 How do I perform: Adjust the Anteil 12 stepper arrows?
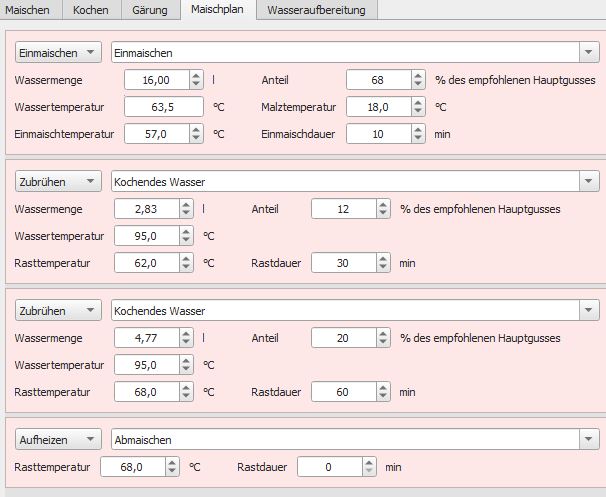(383, 209)
